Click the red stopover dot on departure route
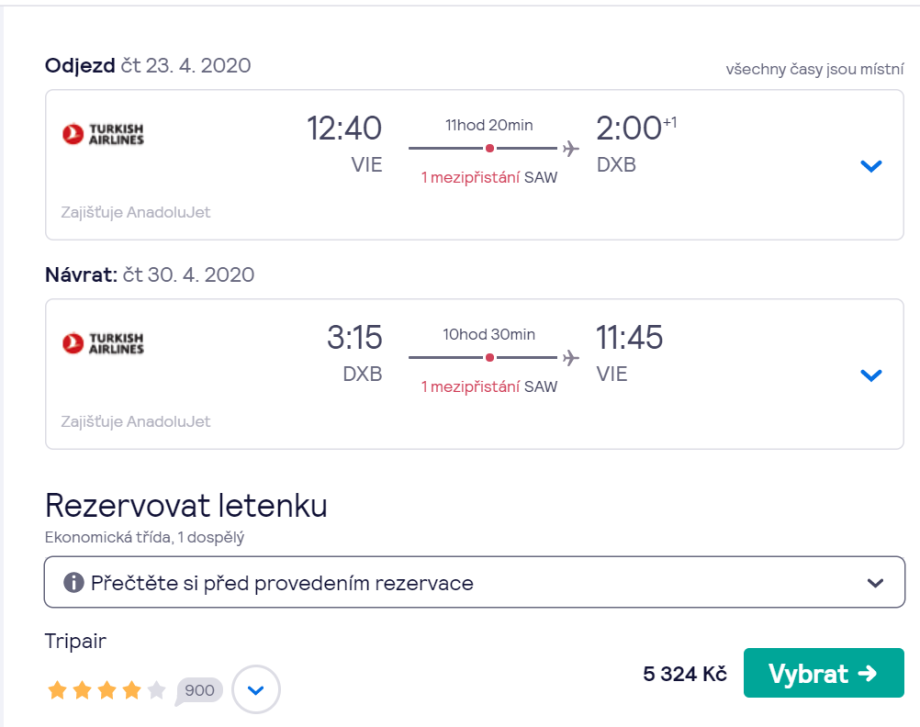The width and height of the screenshot is (920, 727). click(x=489, y=149)
